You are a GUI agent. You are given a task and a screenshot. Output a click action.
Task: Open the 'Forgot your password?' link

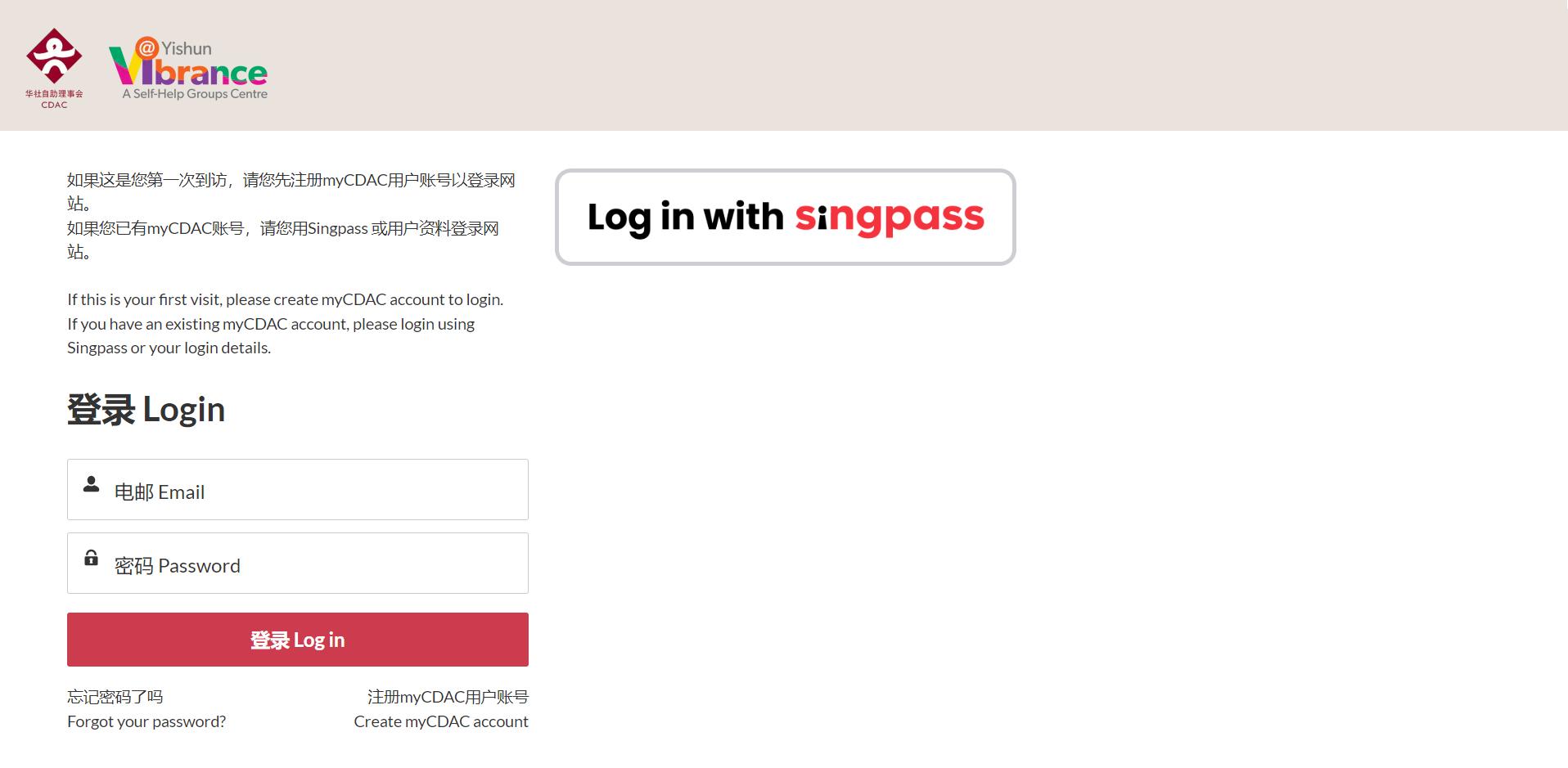pyautogui.click(x=146, y=721)
